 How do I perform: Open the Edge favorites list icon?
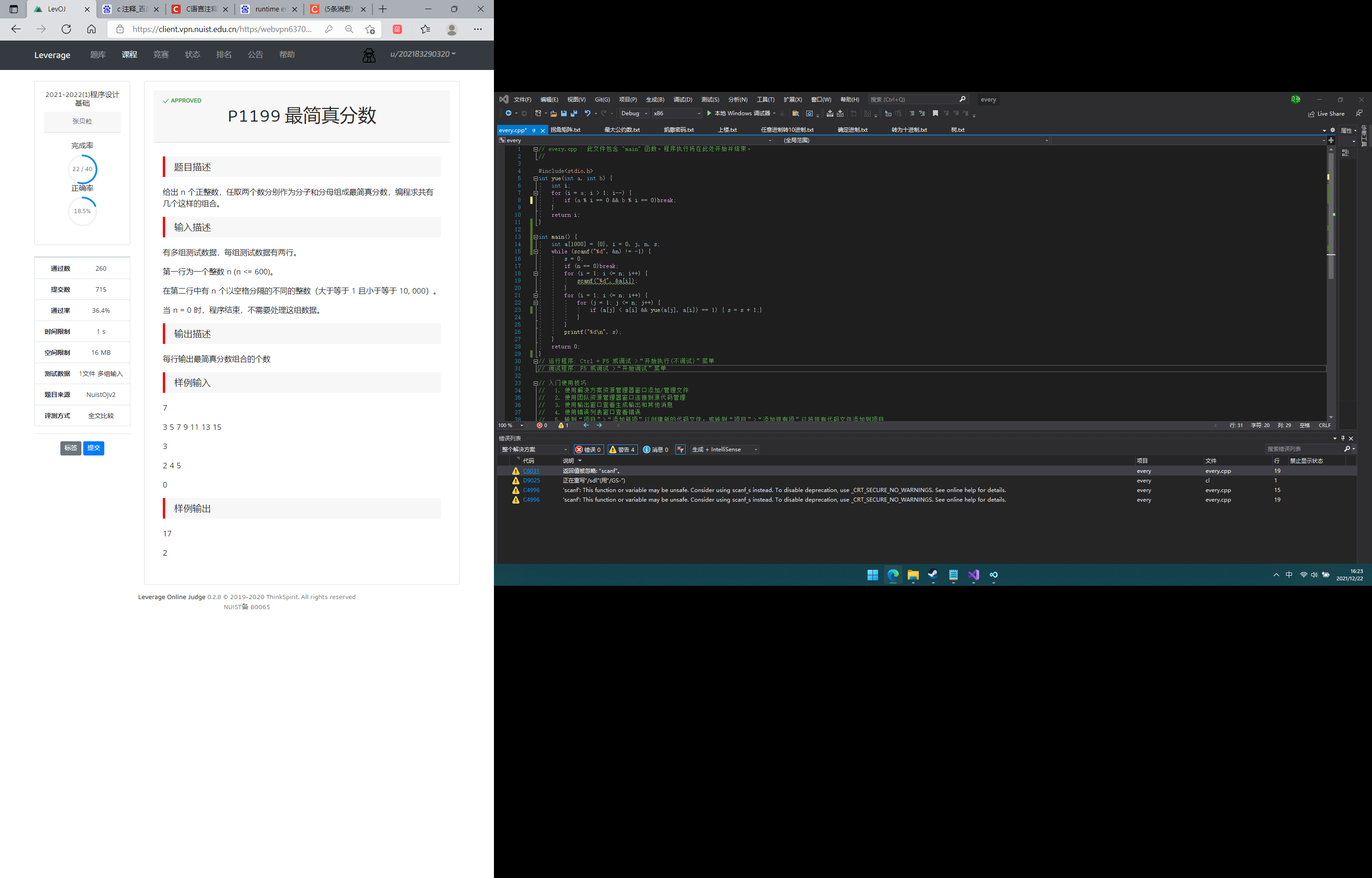tap(425, 29)
